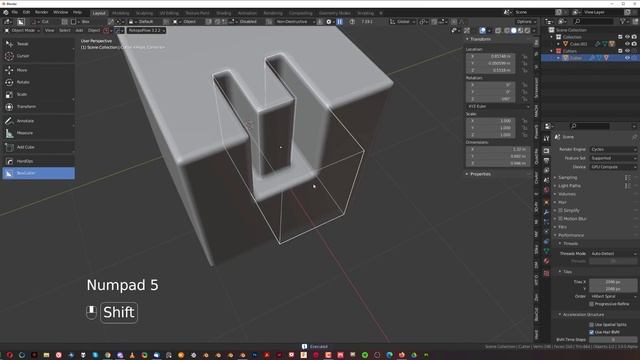Click the Options button in viewport header
Screen dimensions: 640x360
525,22
